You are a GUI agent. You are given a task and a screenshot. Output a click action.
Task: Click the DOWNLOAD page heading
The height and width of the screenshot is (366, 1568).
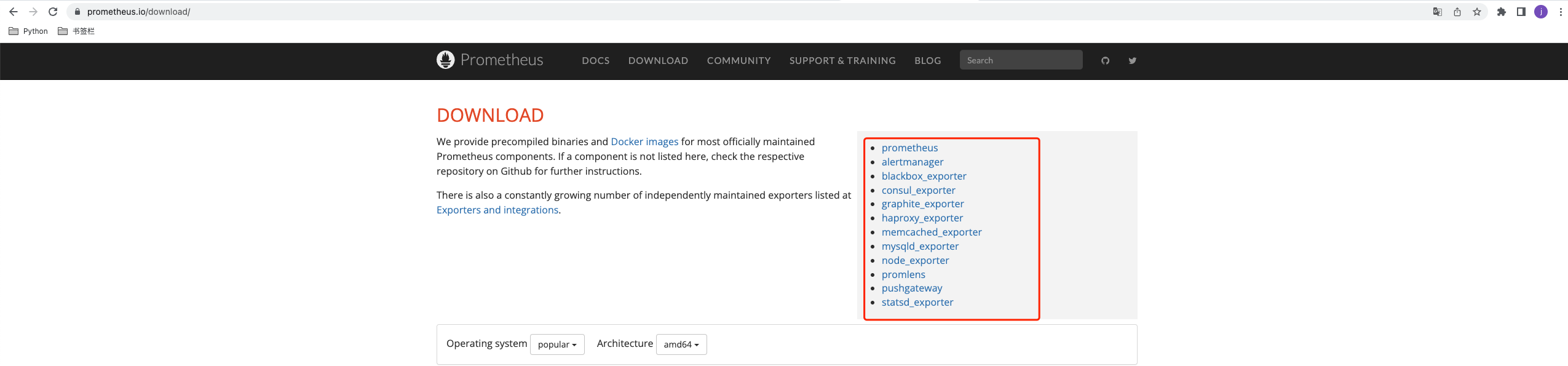490,115
